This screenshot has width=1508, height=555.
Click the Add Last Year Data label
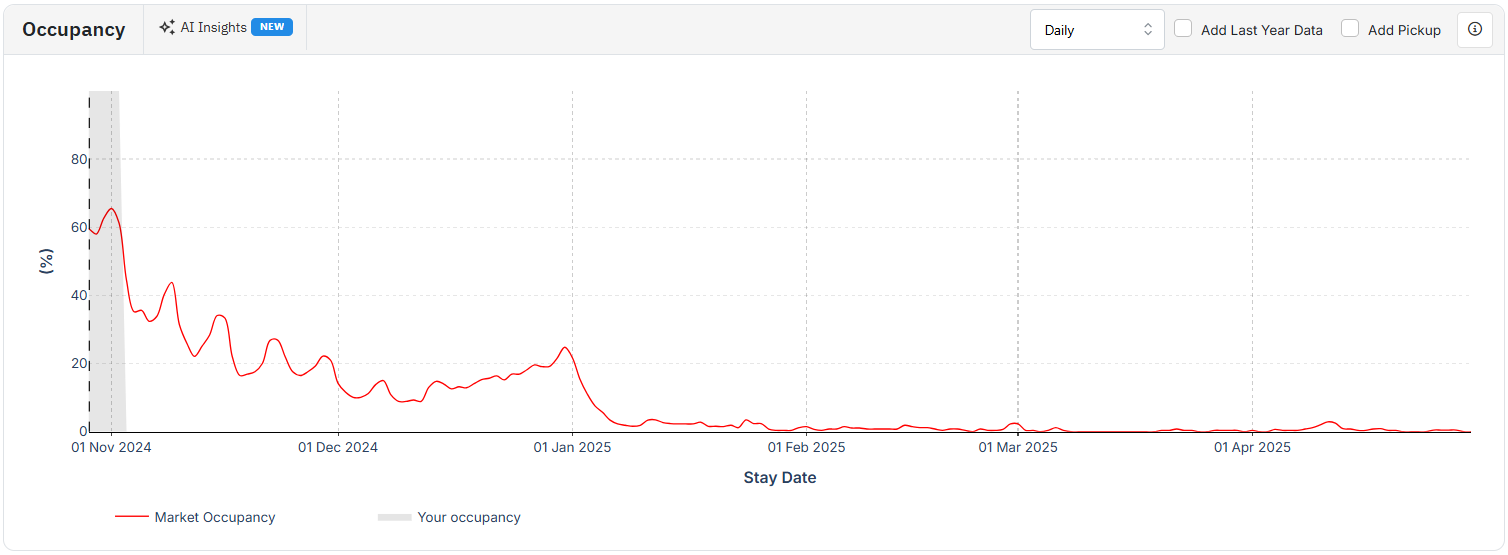pos(1261,30)
